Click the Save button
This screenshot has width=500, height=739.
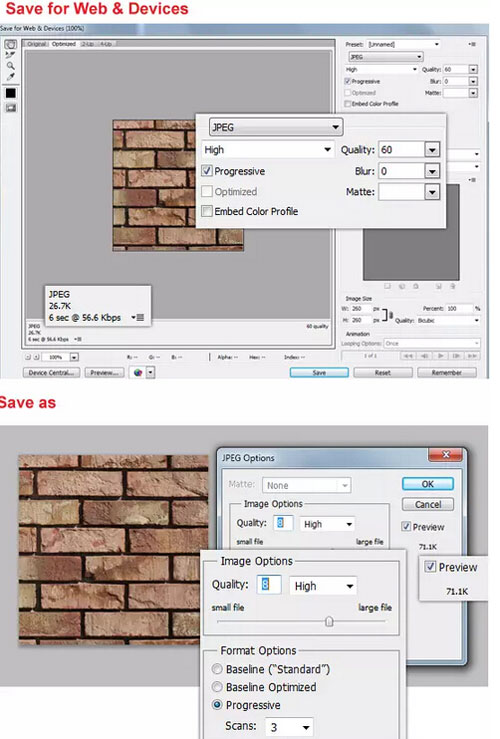319,373
